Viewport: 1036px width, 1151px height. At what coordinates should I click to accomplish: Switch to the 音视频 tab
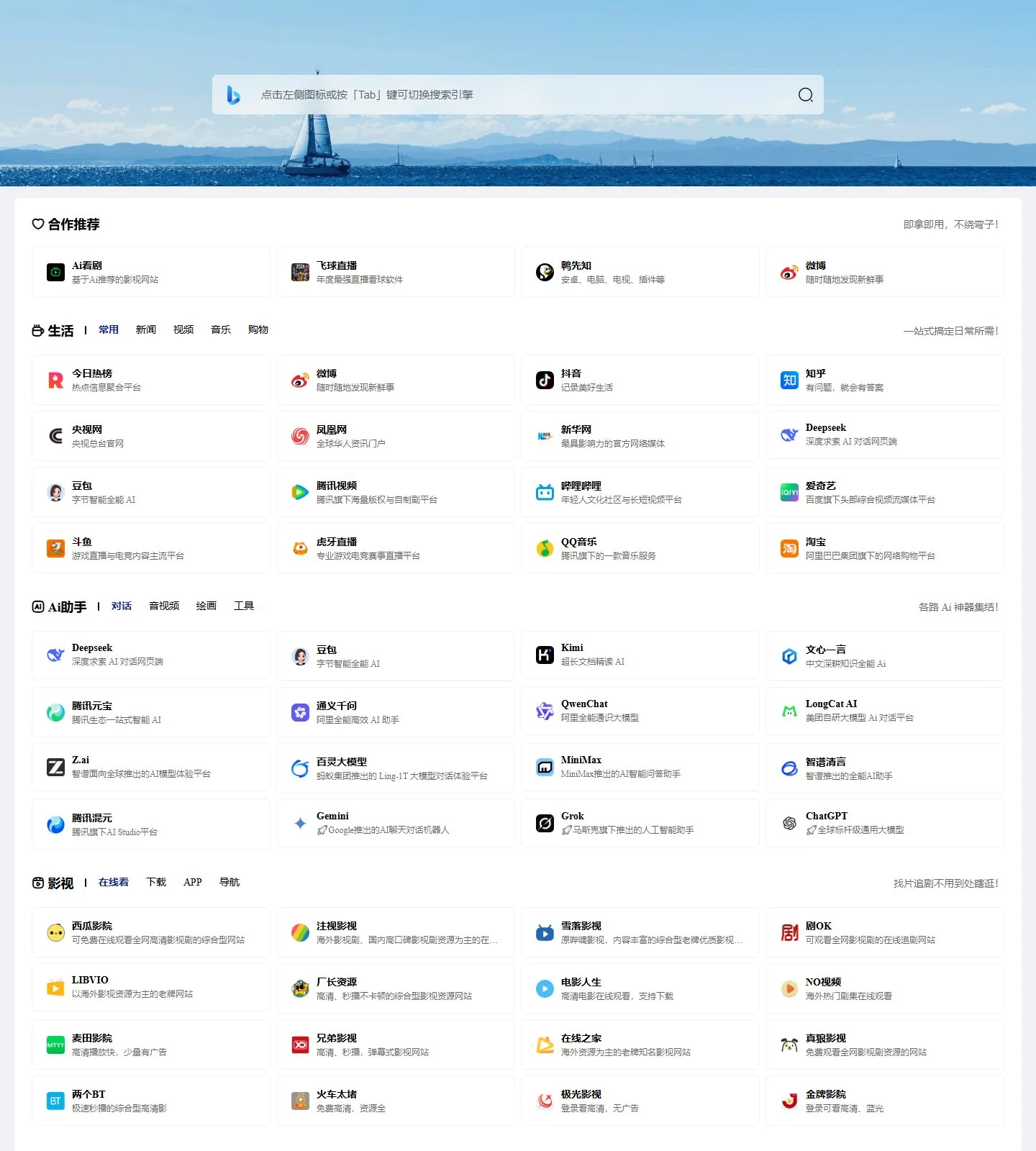pos(164,606)
